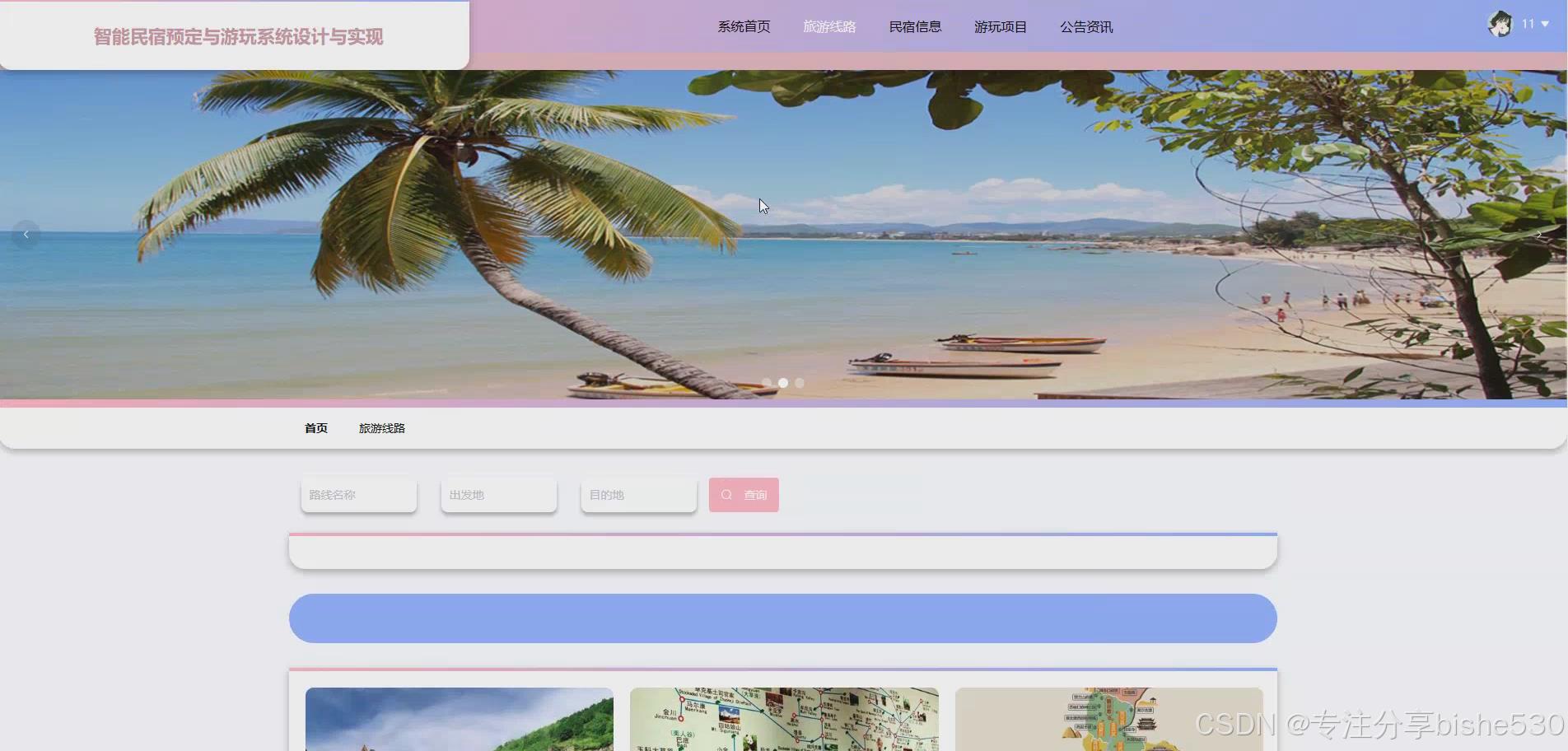
Task: Open the middle route map thumbnail
Action: tap(784, 719)
